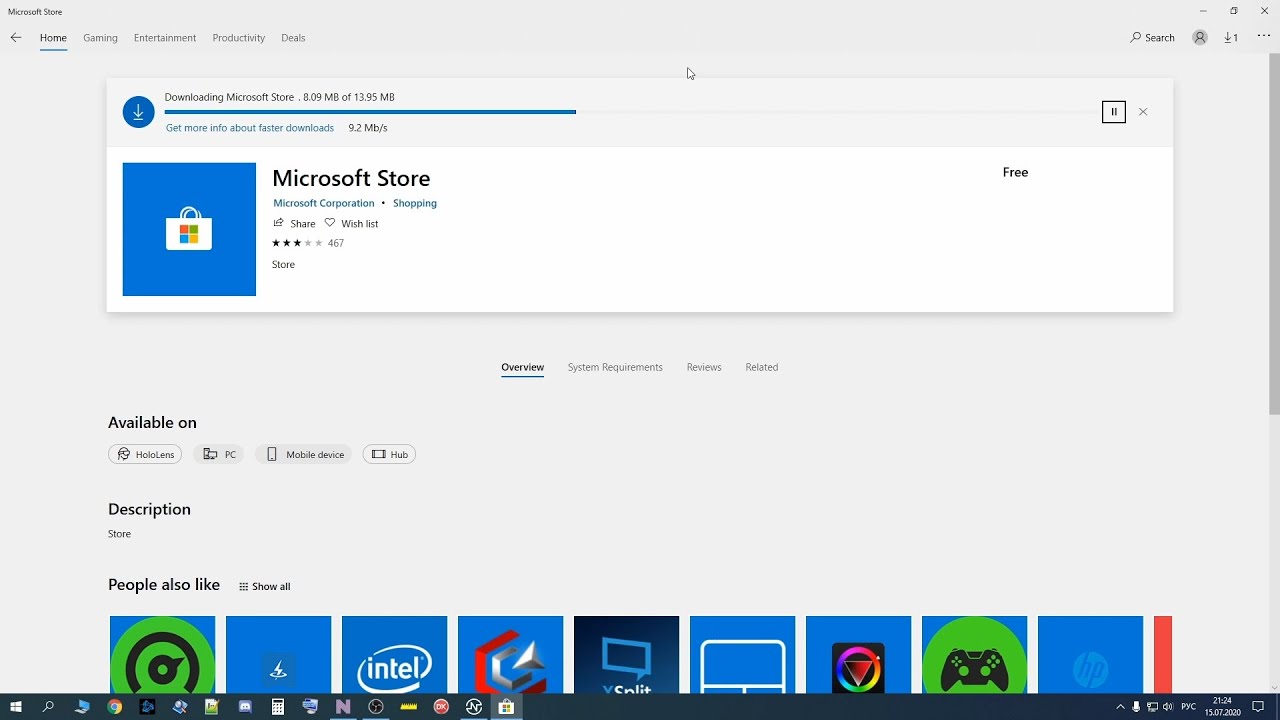This screenshot has width=1280, height=720.
Task: Open the volume speaker tray icon
Action: pyautogui.click(x=1168, y=707)
